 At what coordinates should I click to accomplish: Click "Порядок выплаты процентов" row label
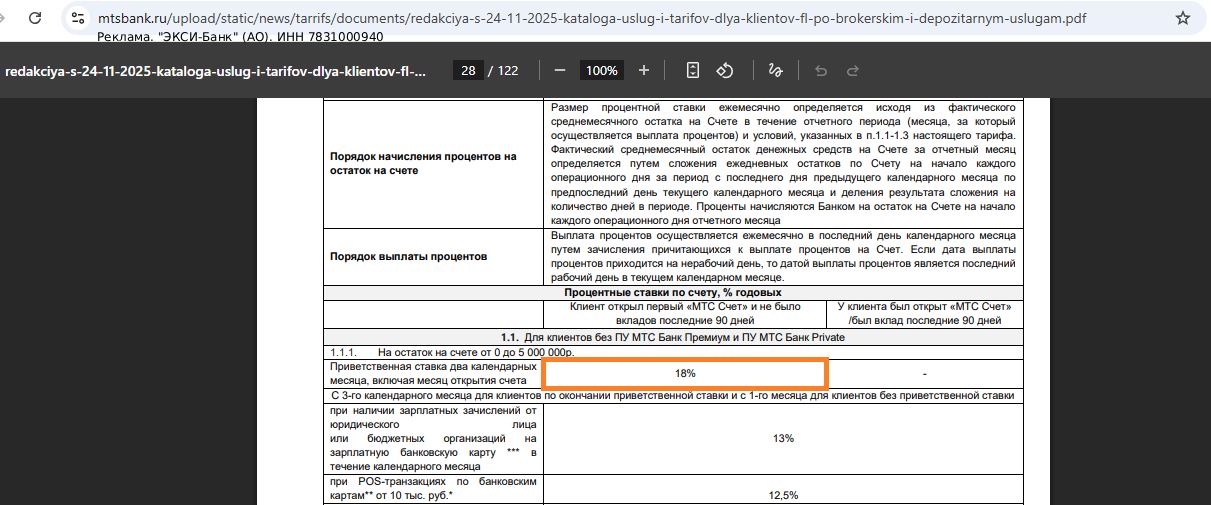click(x=409, y=256)
